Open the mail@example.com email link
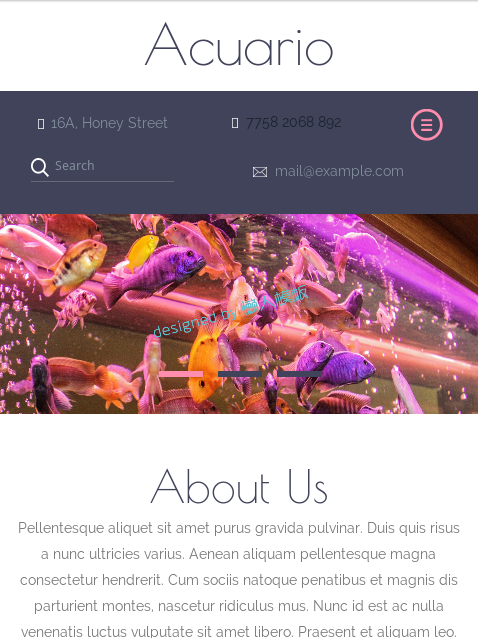Screen dimensions: 478x638 tap(339, 171)
